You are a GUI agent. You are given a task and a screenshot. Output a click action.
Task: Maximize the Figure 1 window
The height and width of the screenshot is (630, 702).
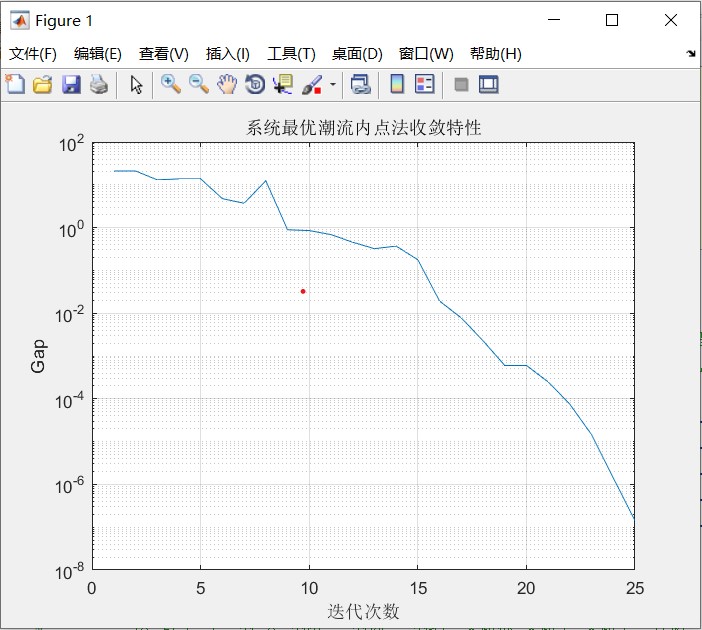pyautogui.click(x=612, y=20)
